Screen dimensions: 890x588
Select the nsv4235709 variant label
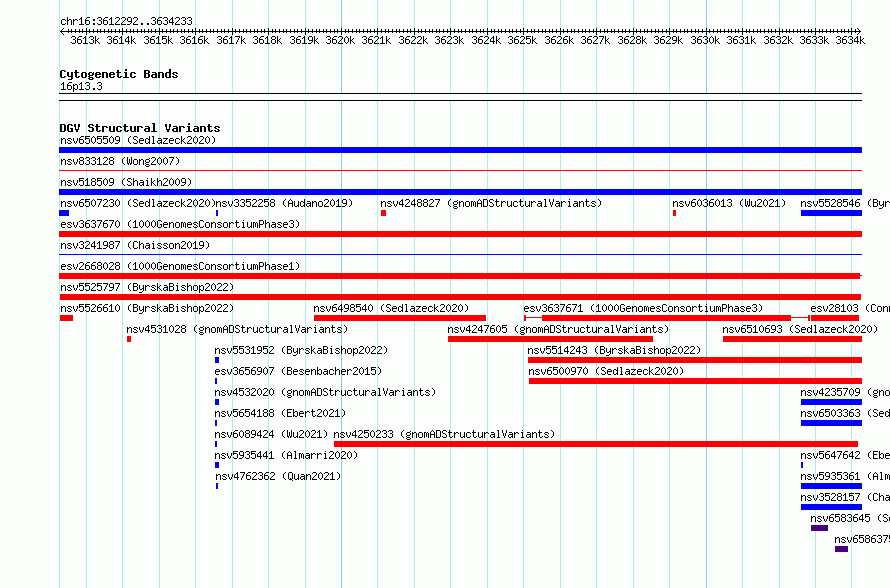click(x=845, y=392)
